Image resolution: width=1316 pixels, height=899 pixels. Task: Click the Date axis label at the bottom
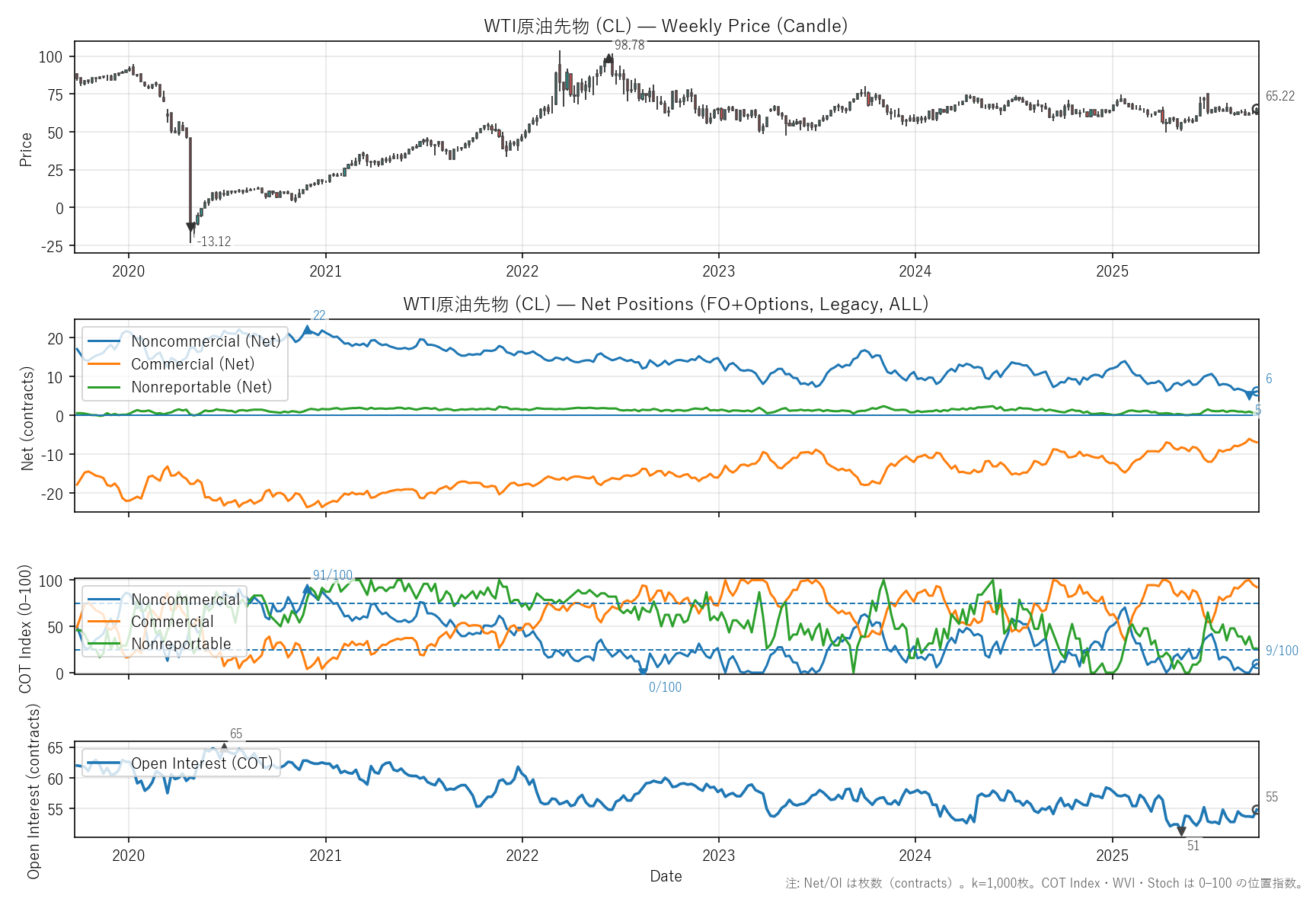666,876
